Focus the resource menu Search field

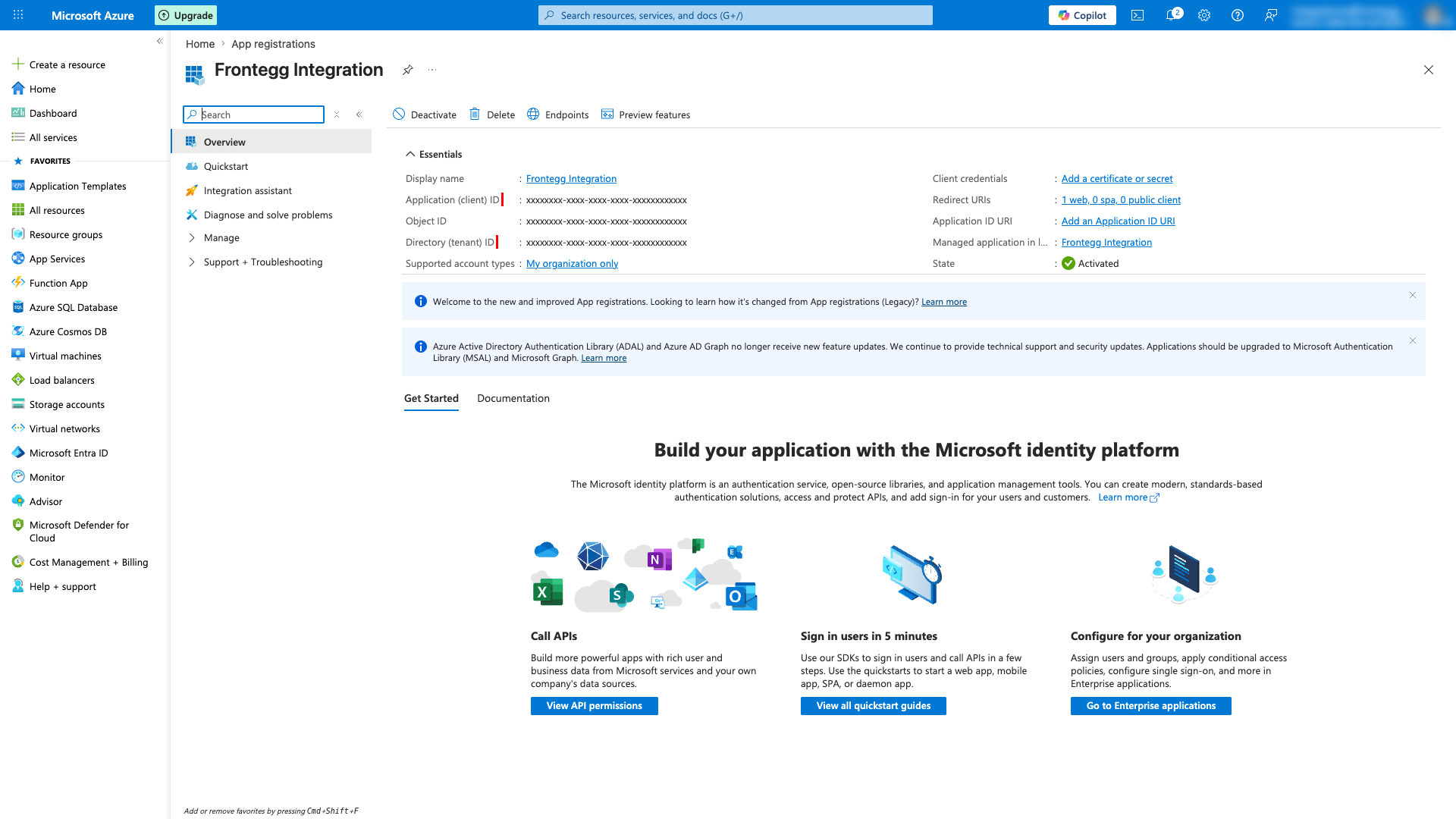[x=253, y=115]
